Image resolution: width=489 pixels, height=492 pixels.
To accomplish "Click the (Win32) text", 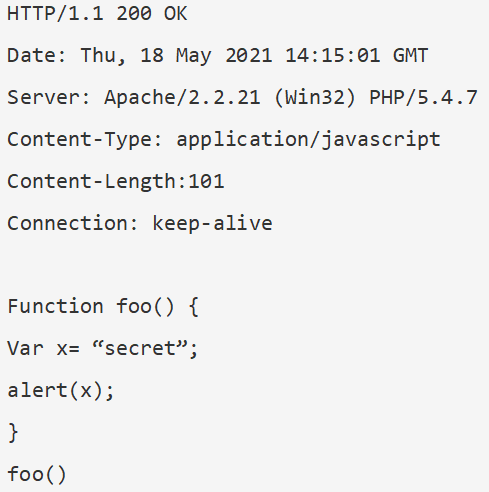I will click(x=315, y=98).
